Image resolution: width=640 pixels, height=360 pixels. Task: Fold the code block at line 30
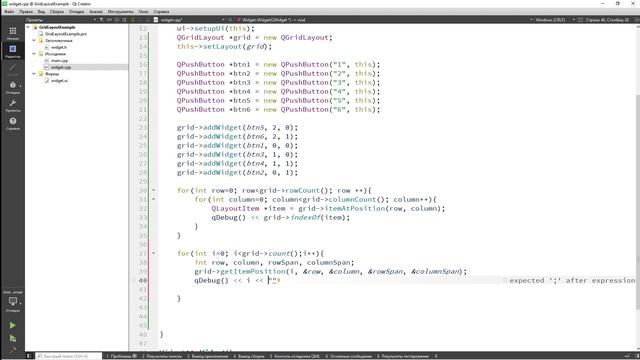(x=153, y=190)
